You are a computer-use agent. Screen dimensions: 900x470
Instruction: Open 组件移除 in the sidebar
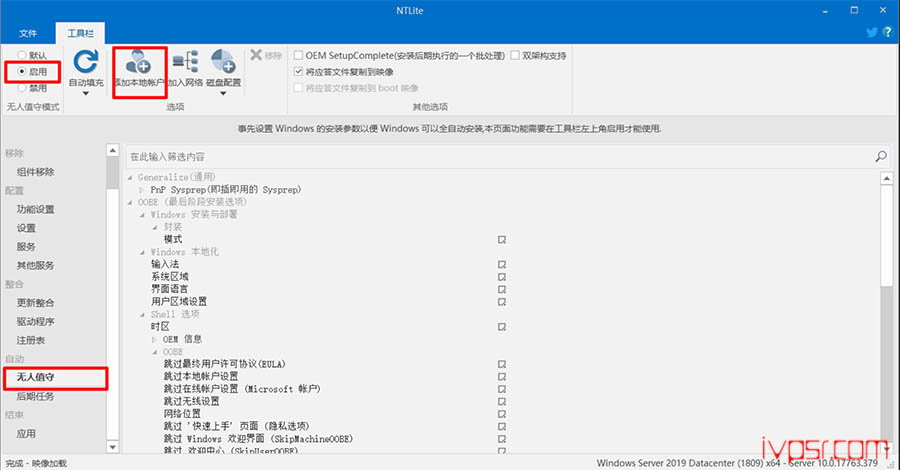click(x=36, y=172)
